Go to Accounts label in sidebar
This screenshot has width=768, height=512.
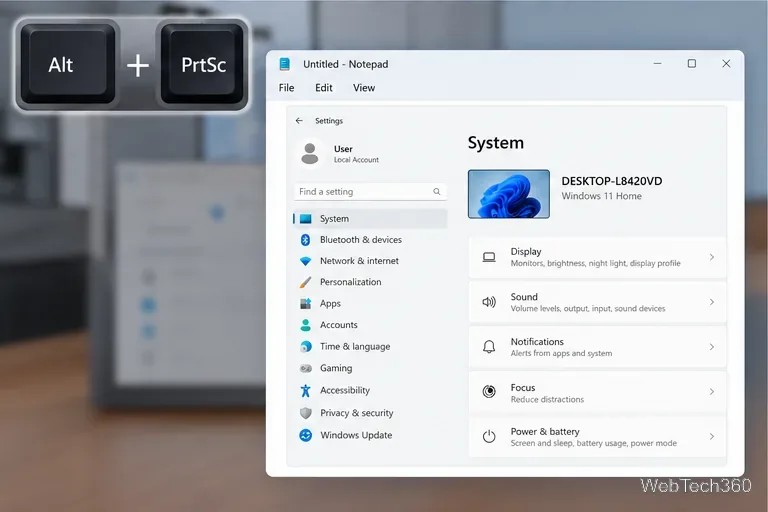[x=339, y=325]
